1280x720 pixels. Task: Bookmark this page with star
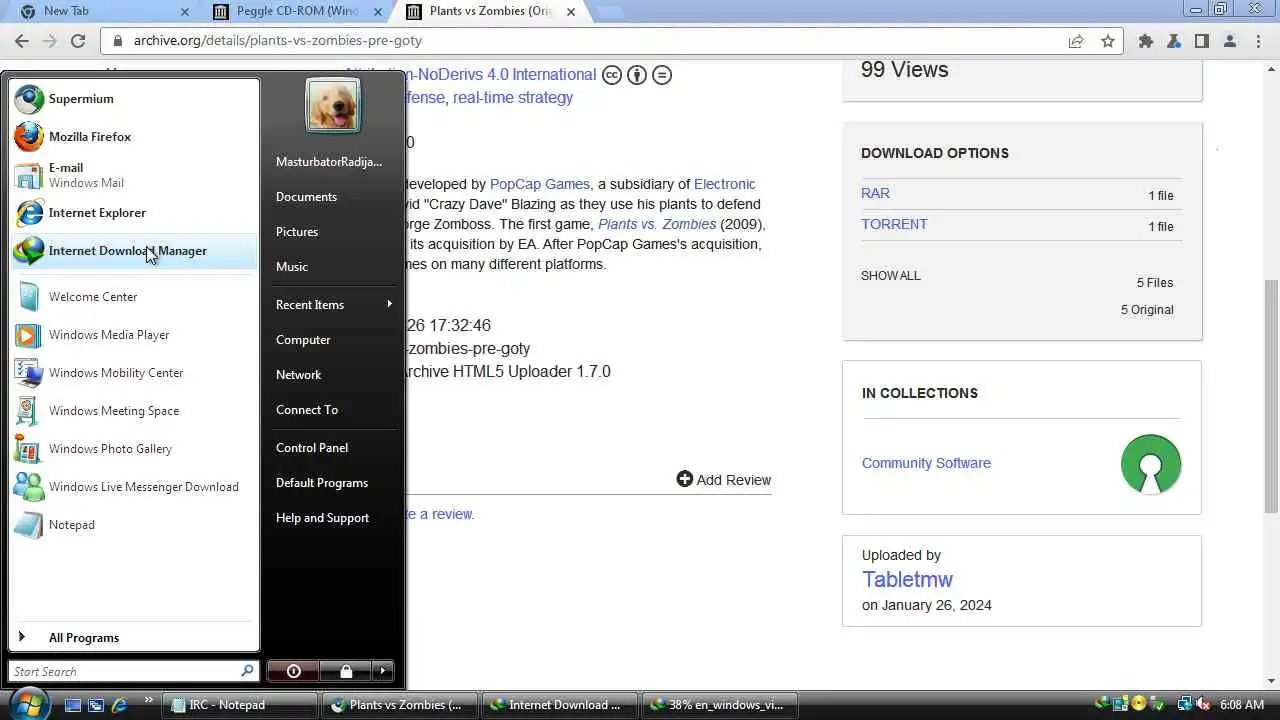coord(1108,41)
